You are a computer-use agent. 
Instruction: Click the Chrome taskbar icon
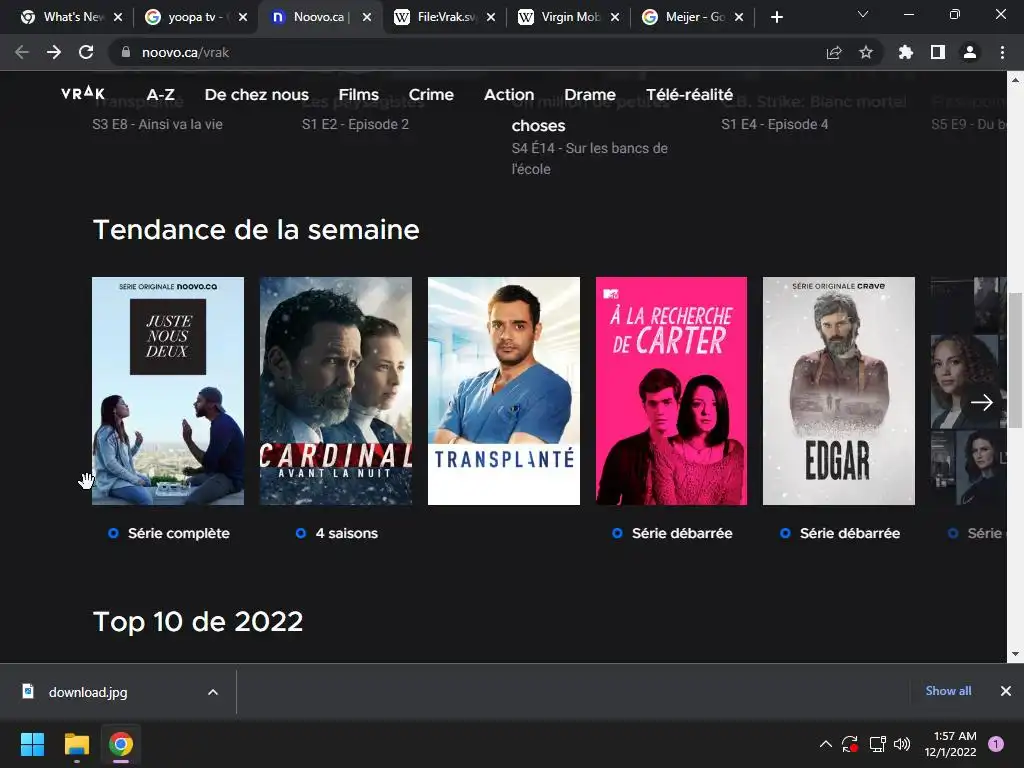(x=121, y=744)
